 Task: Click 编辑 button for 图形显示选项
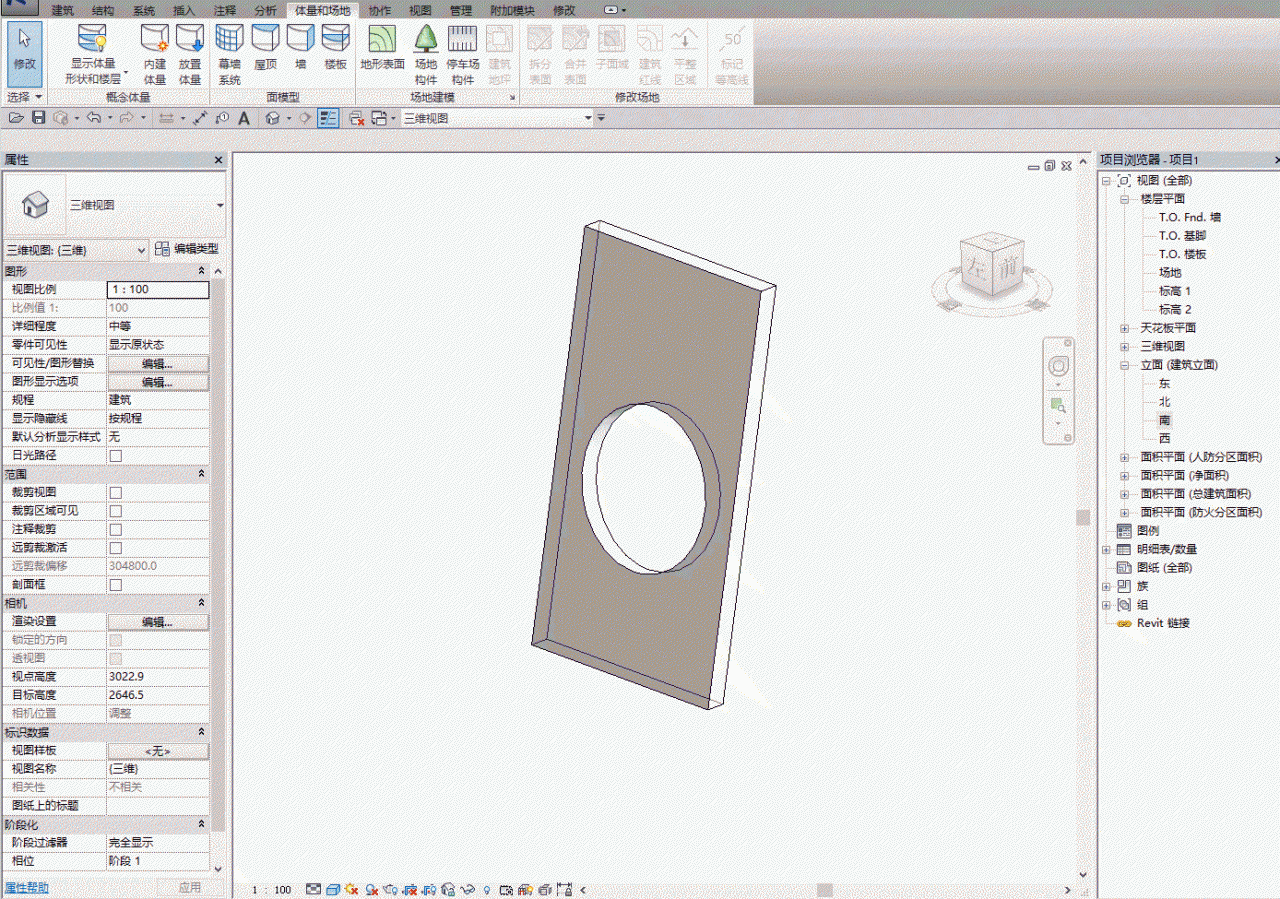pos(158,382)
